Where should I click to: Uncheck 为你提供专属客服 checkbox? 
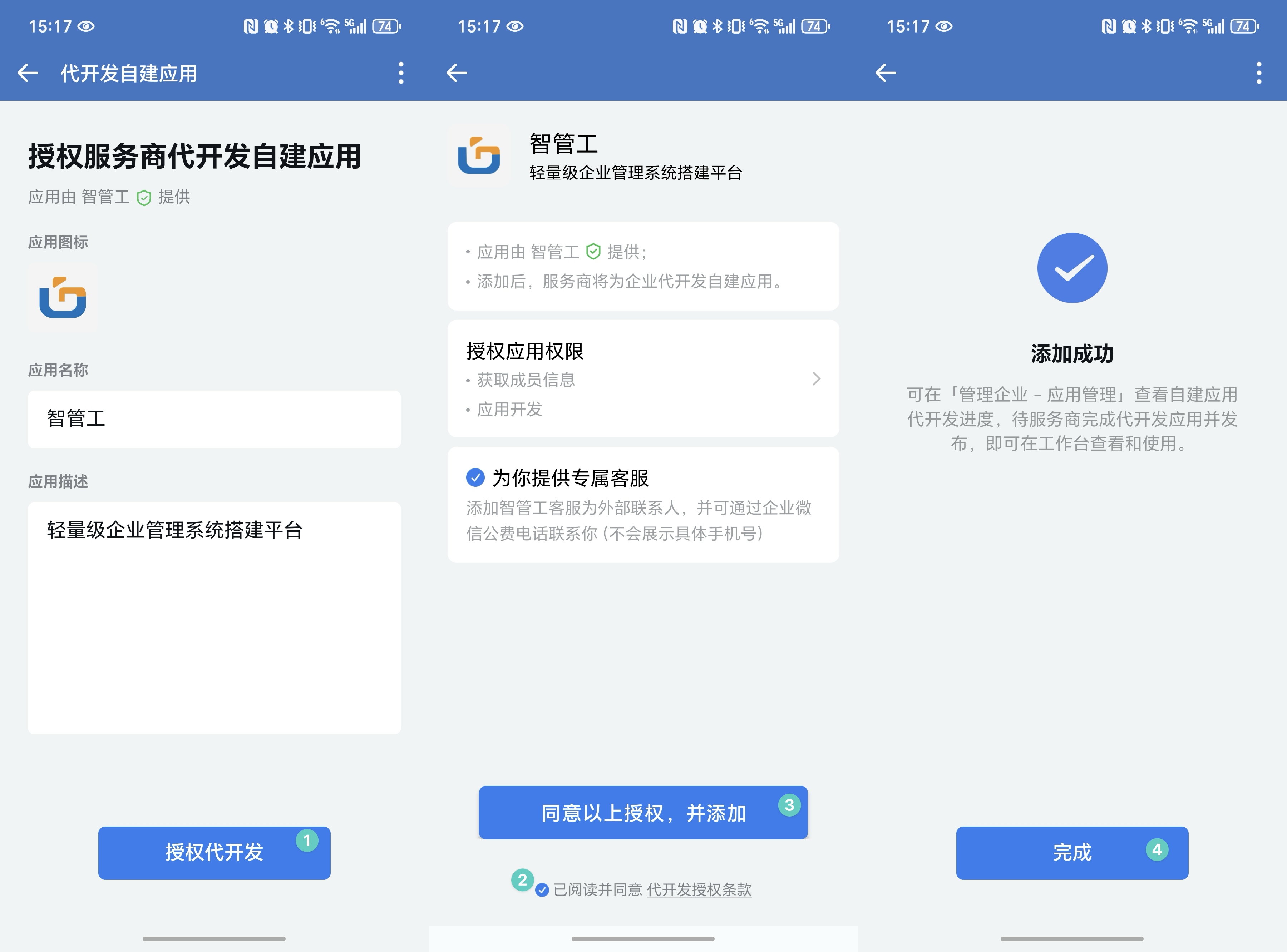[x=475, y=477]
